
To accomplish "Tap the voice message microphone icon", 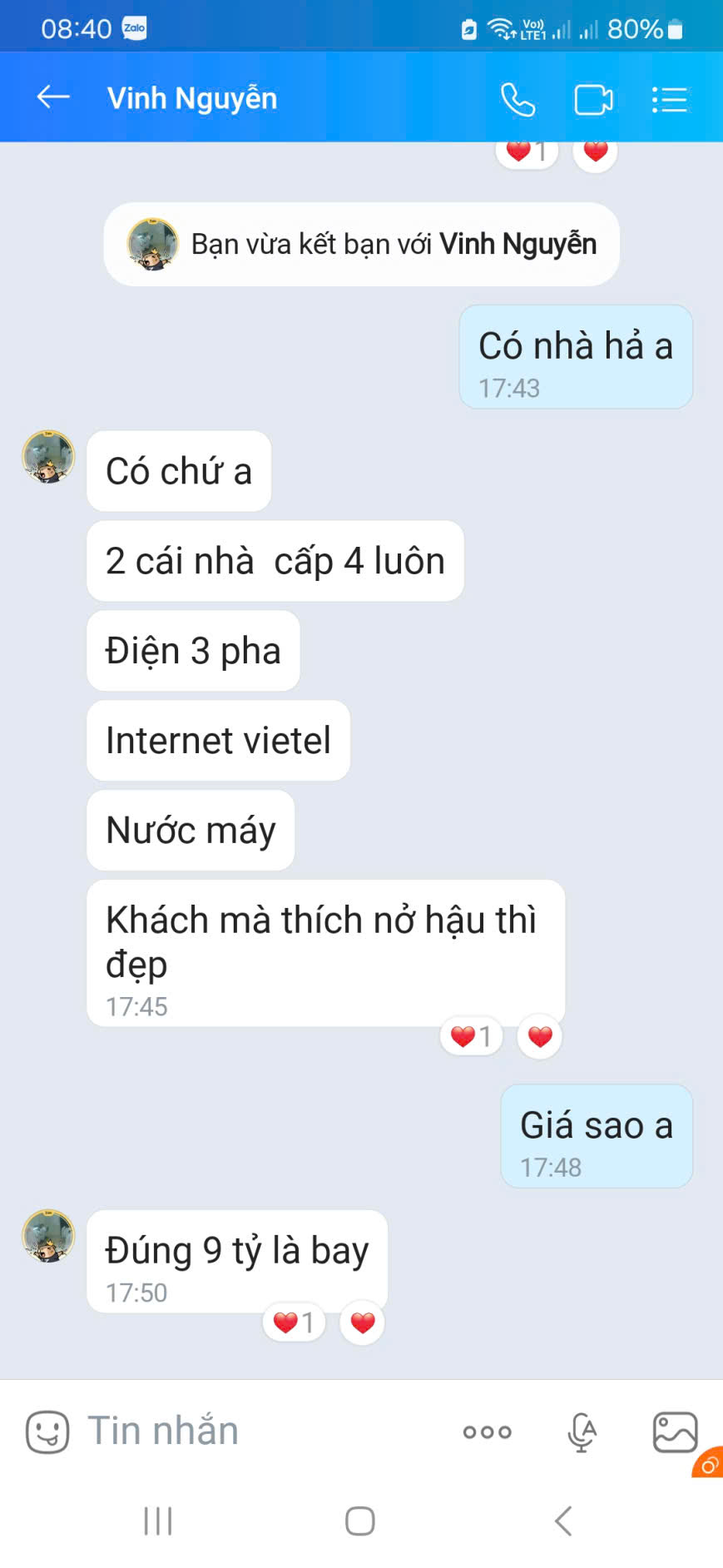I will click(582, 1432).
